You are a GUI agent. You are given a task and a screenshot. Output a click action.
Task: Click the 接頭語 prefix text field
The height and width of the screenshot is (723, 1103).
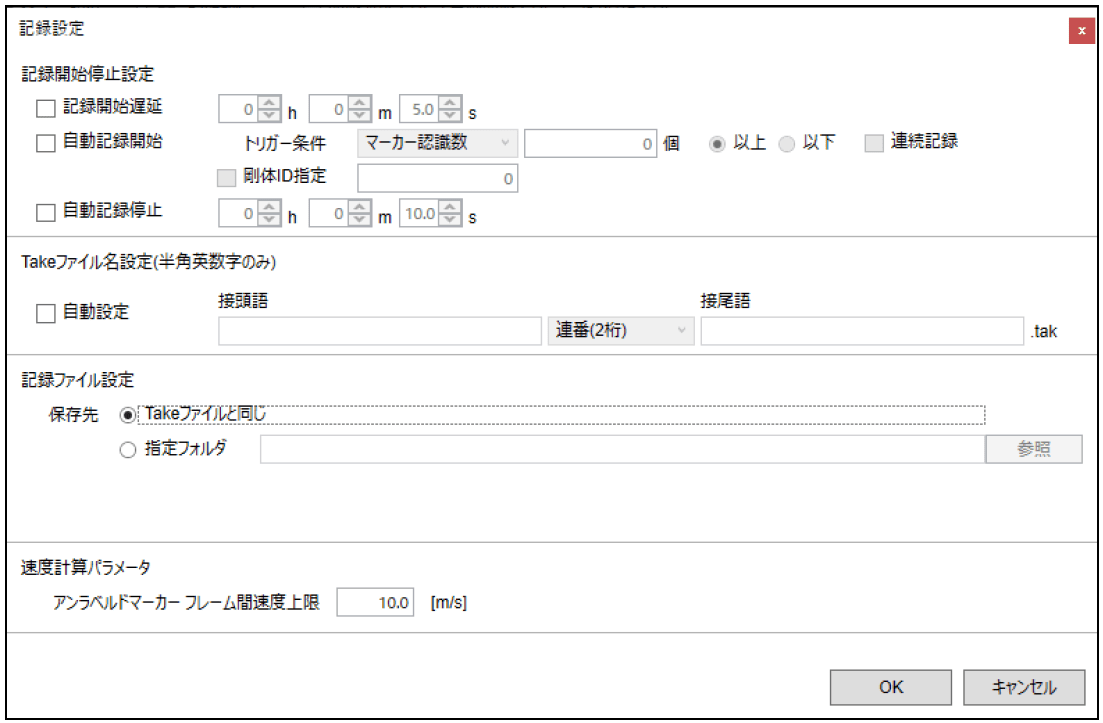click(x=380, y=331)
